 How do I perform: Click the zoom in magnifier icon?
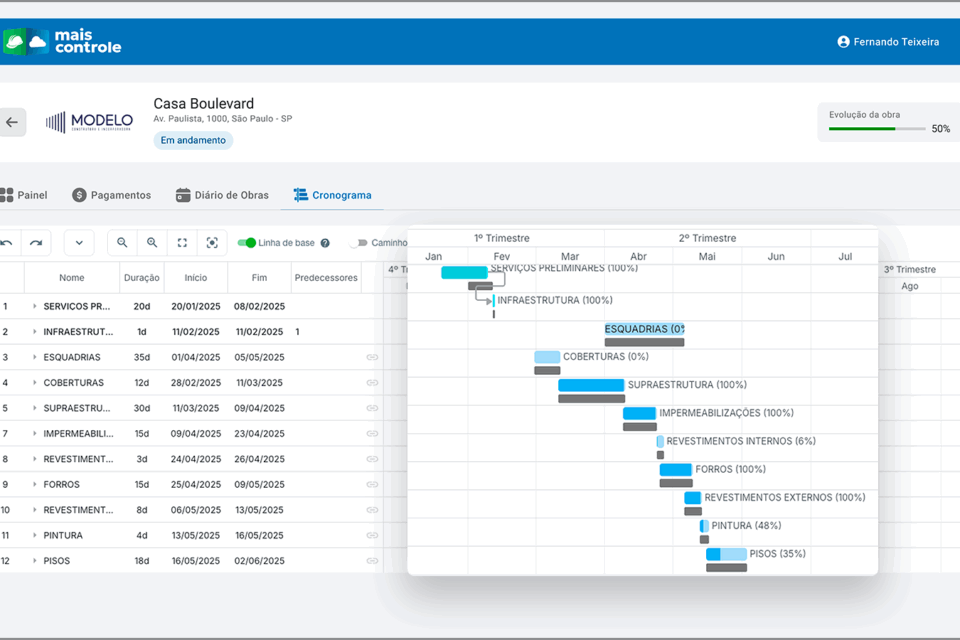pos(152,243)
